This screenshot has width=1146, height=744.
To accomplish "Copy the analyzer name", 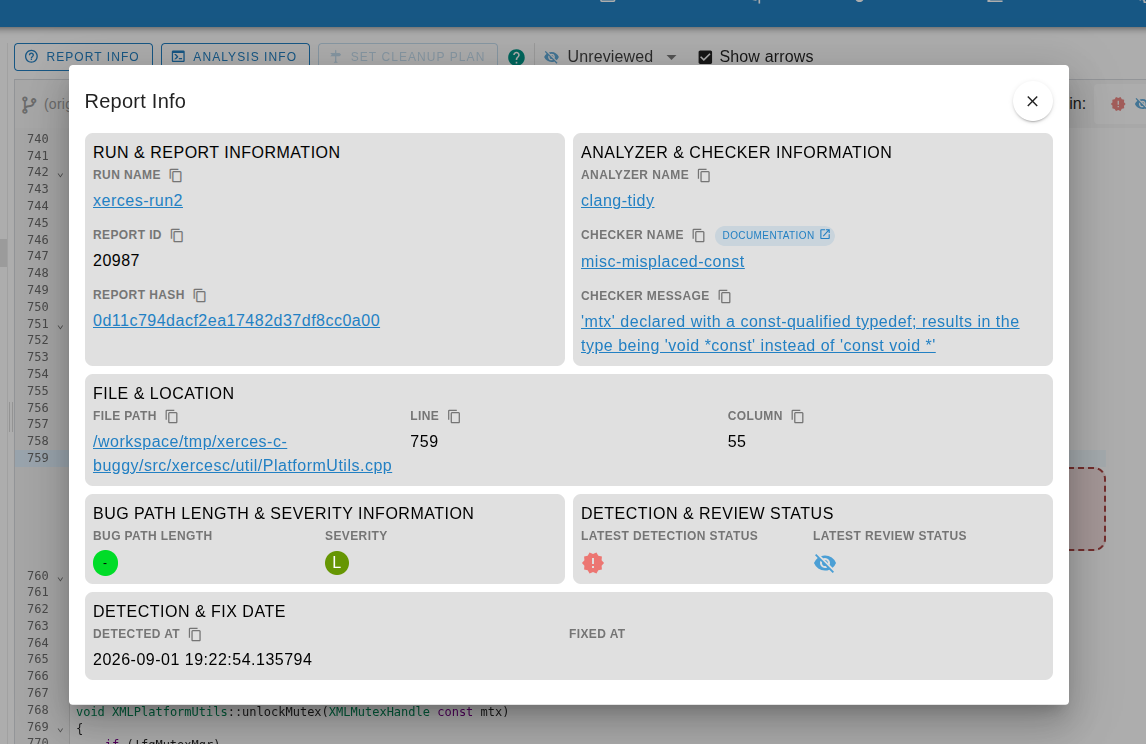I will pos(704,175).
